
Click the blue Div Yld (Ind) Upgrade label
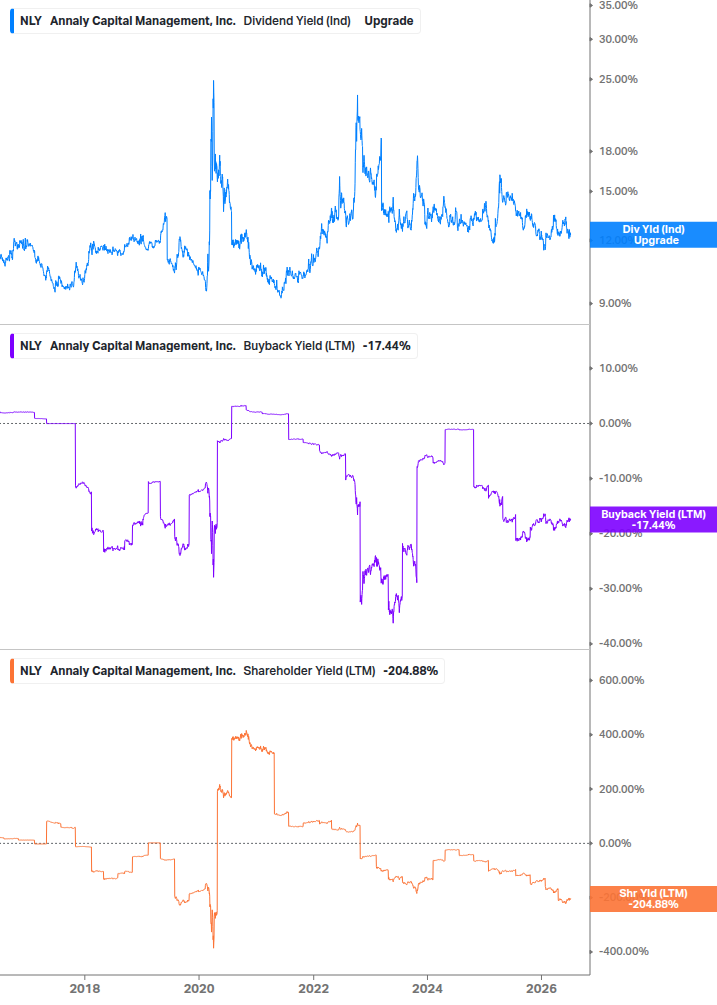click(653, 235)
